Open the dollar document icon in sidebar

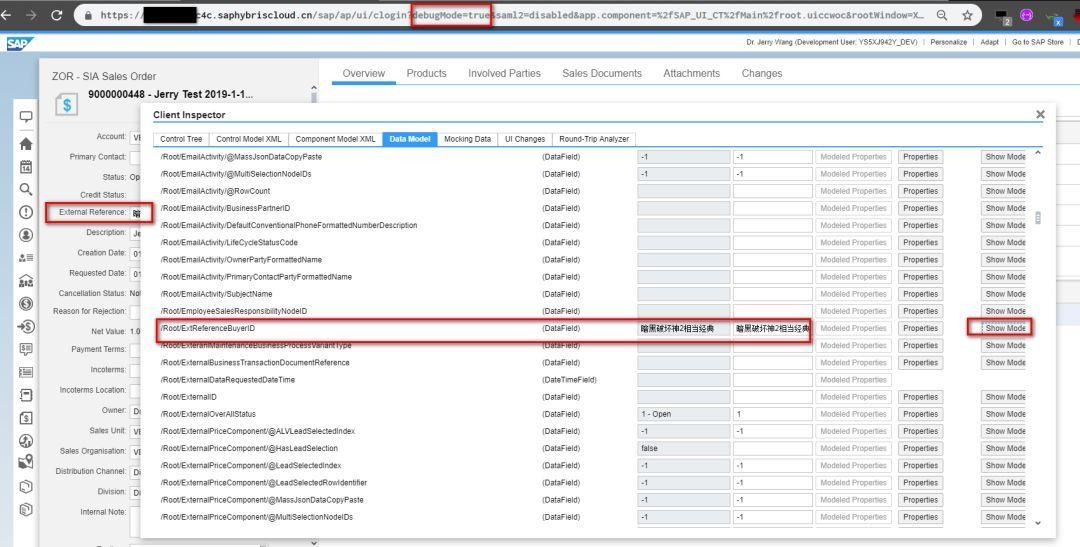click(x=25, y=417)
